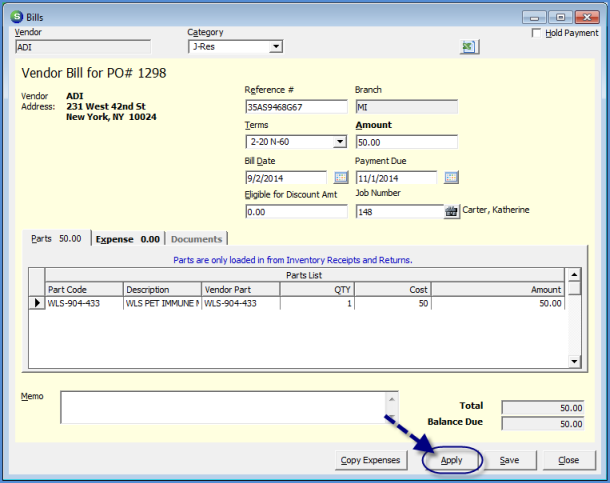Click the Amount column header in Parts List

[x=498, y=289]
